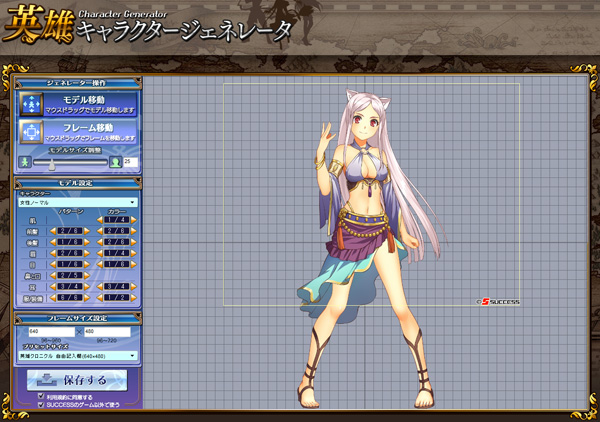Image resolution: width=600 pixels, height=422 pixels.
Task: Click the model size slider handle
Action: tap(52, 164)
